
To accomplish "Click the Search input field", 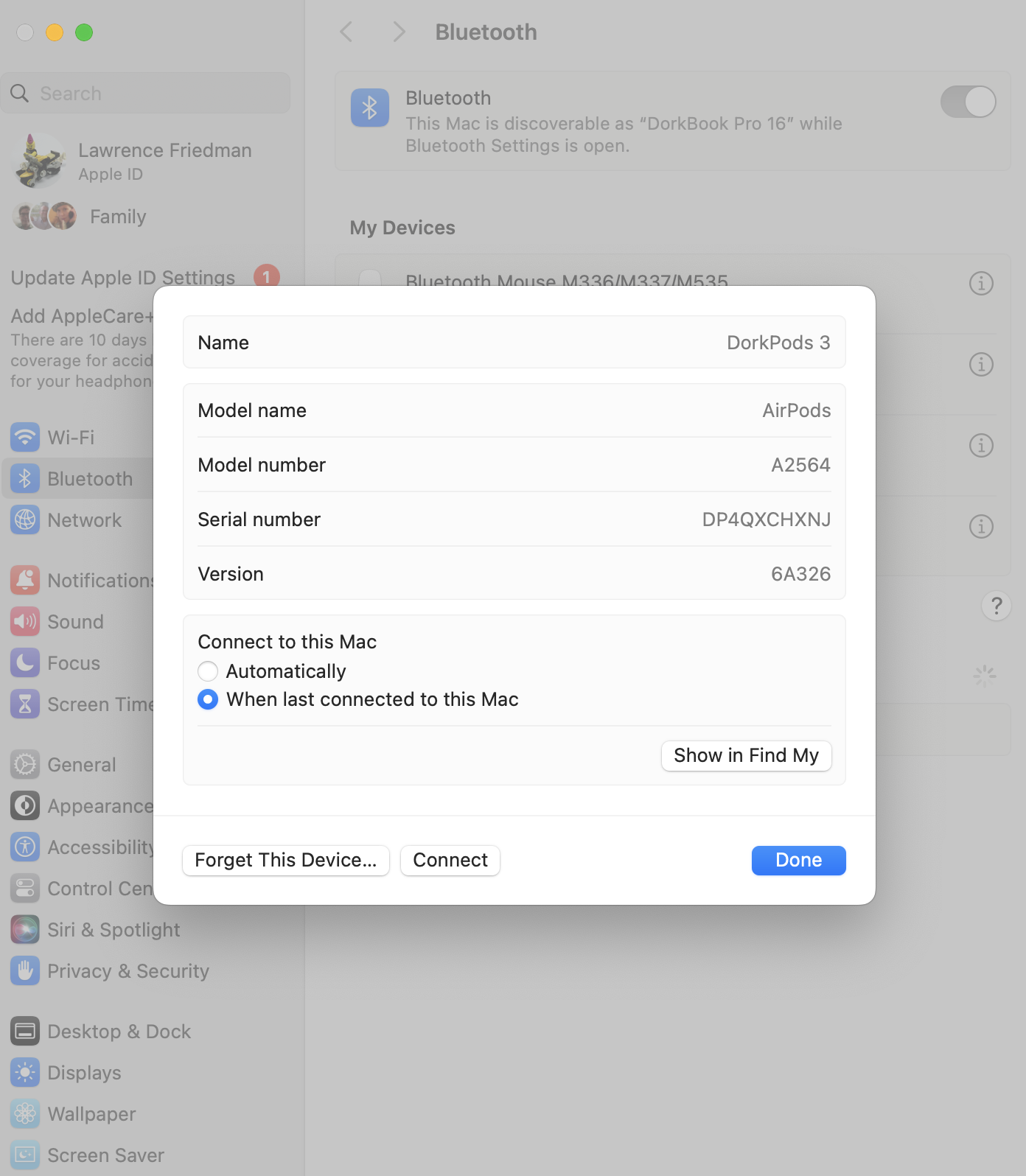I will click(x=146, y=94).
